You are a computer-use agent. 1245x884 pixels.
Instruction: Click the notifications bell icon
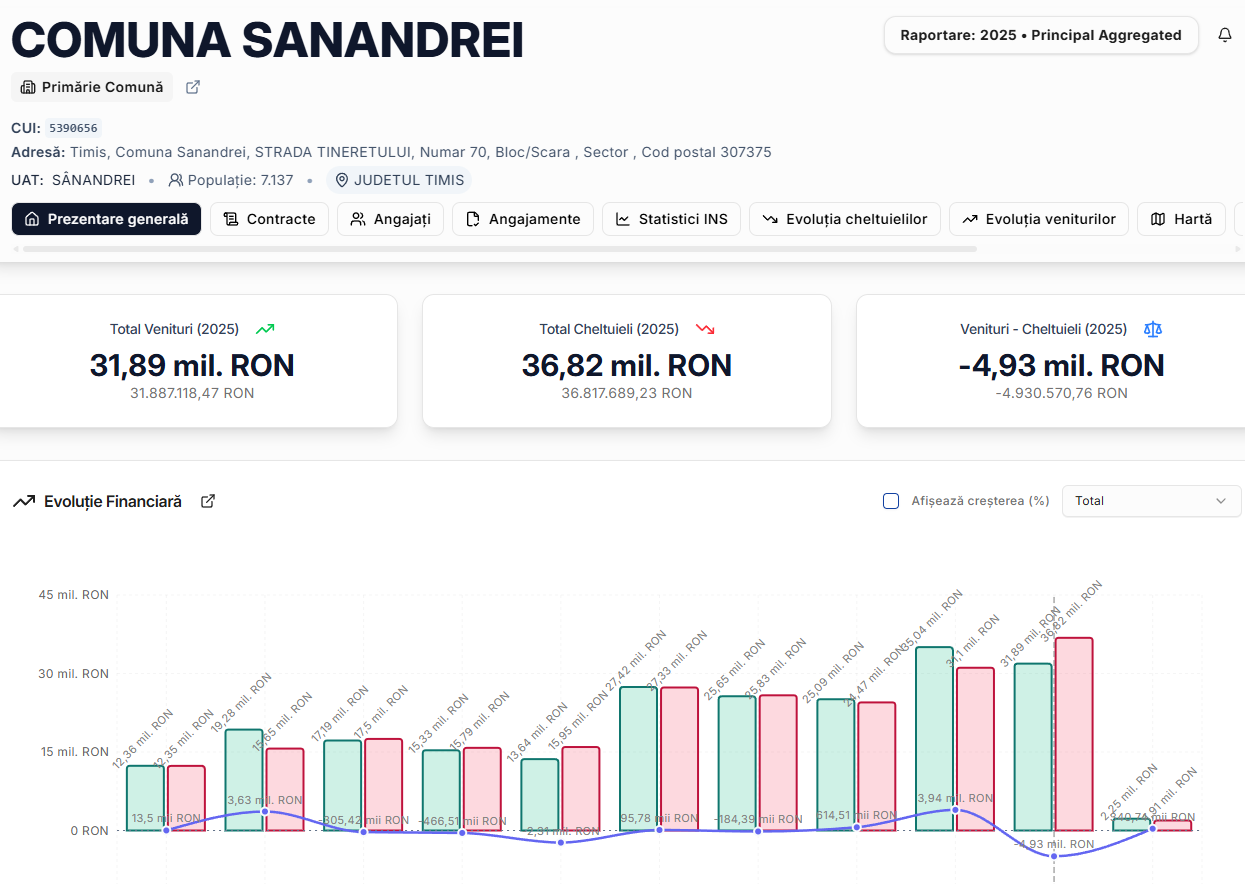tap(1225, 35)
